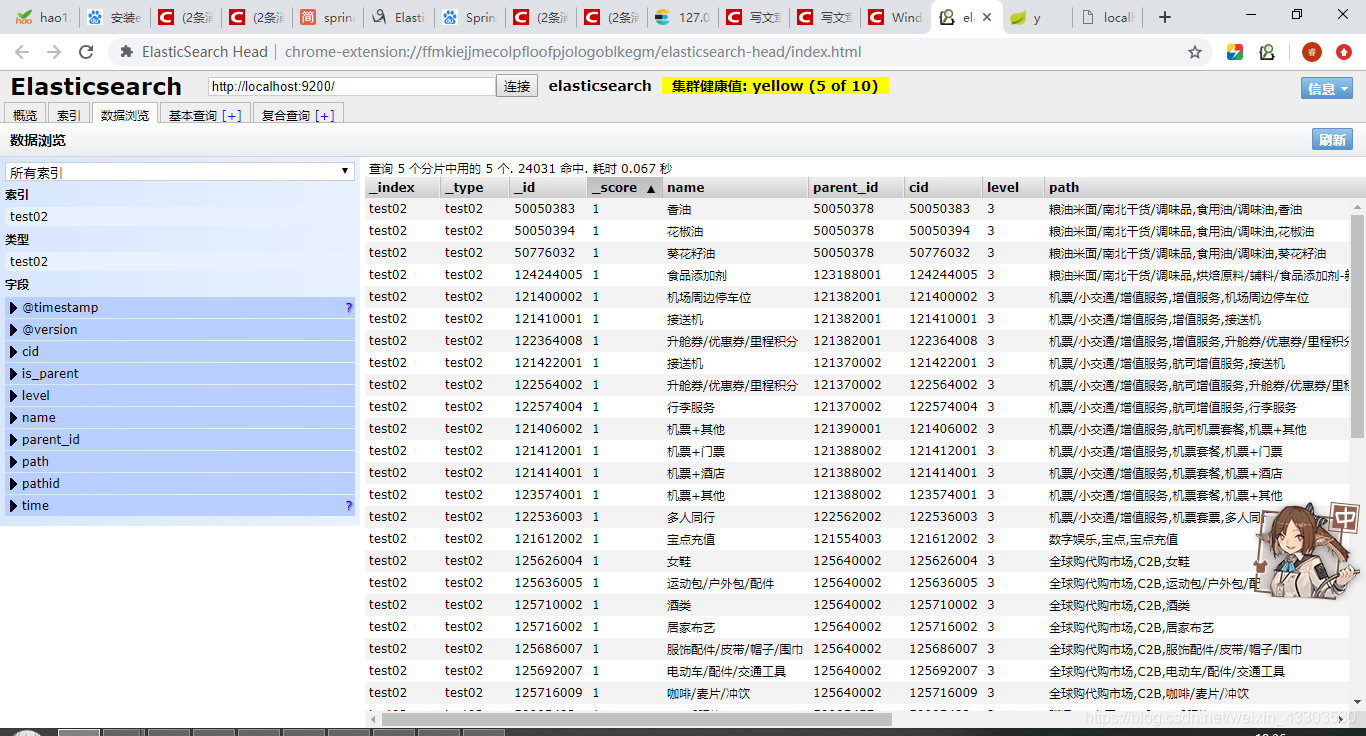
Task: Click the name cell 花椒油
Action: tap(685, 231)
